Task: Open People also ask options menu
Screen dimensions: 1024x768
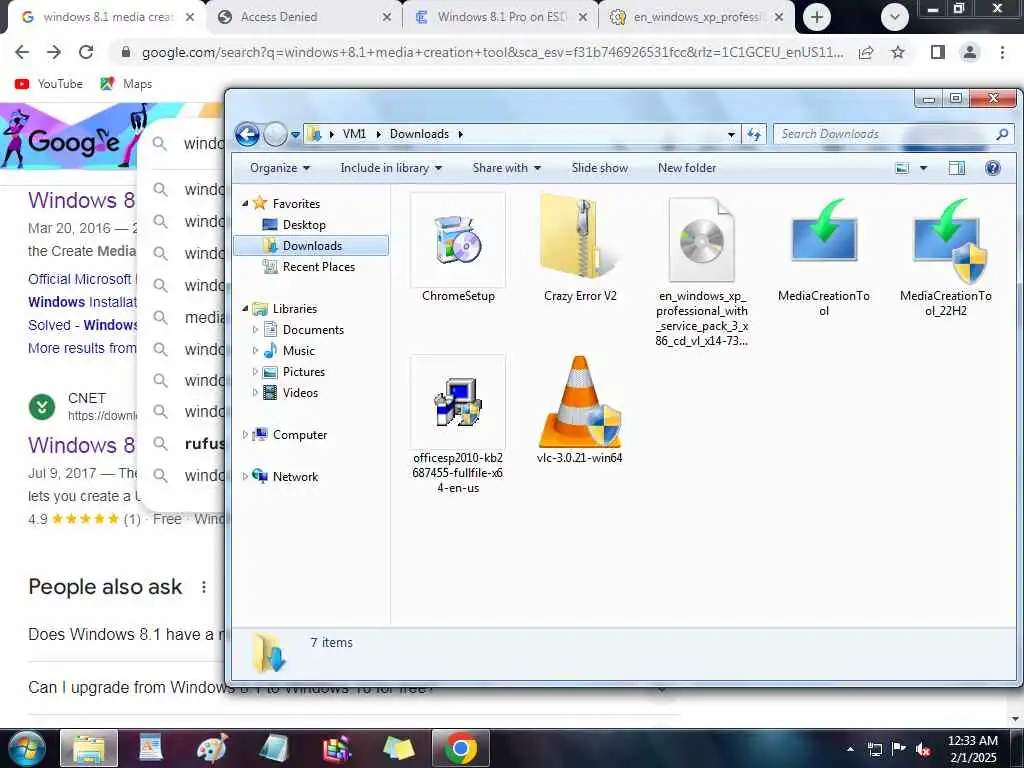Action: coord(204,587)
